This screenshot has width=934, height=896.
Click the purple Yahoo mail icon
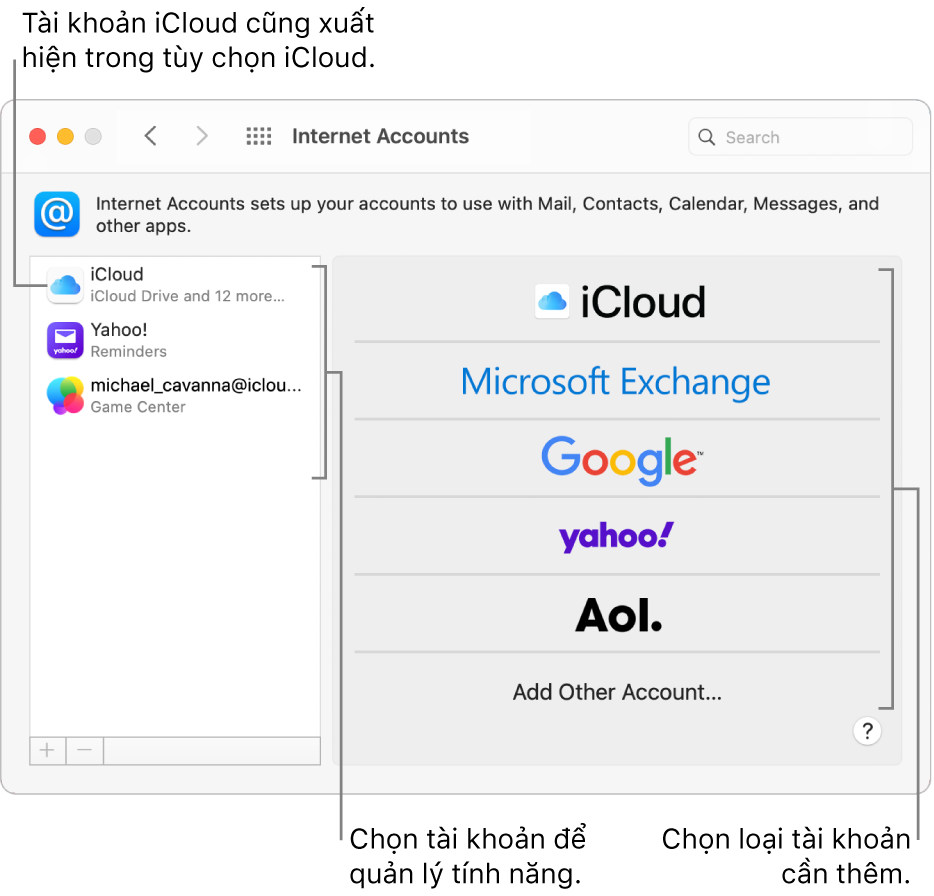pos(65,341)
